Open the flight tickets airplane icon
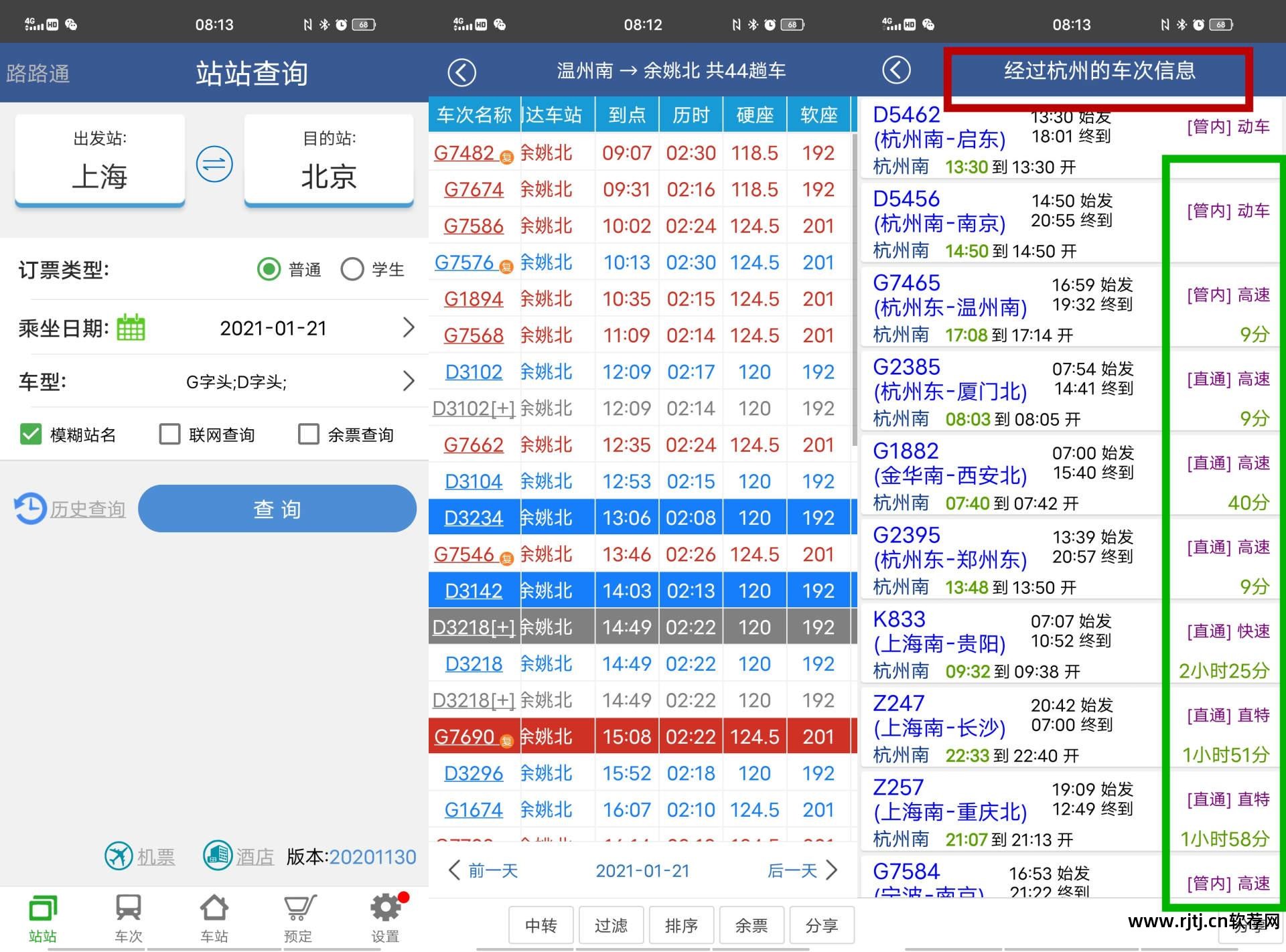 (x=119, y=856)
